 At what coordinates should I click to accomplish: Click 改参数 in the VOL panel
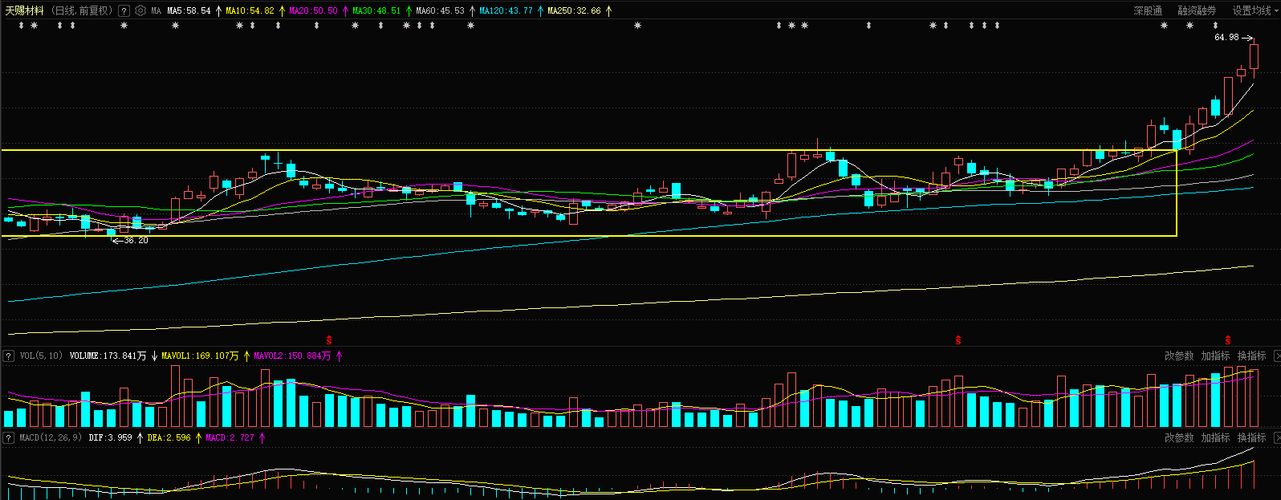[1179, 355]
